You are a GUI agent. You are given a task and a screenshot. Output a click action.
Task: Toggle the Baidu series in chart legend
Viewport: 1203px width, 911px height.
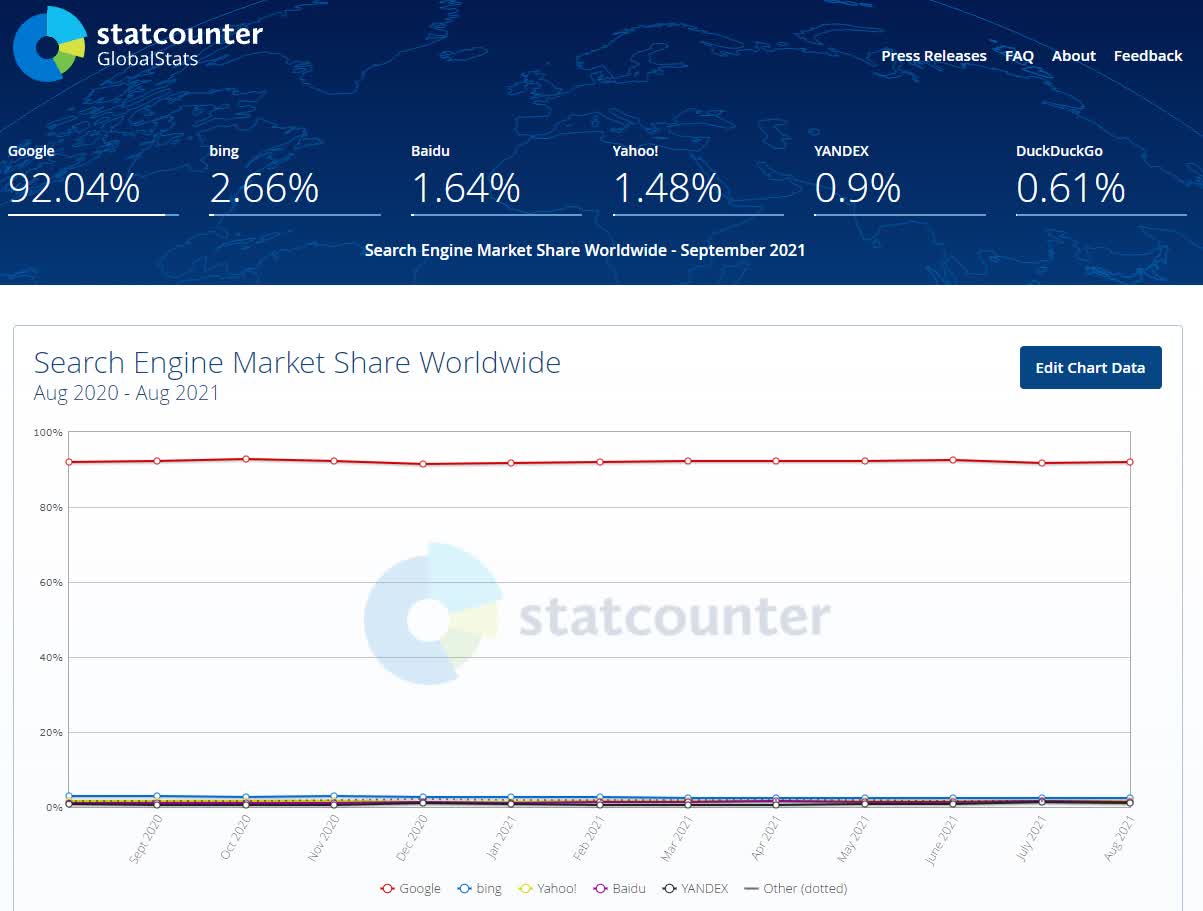619,888
